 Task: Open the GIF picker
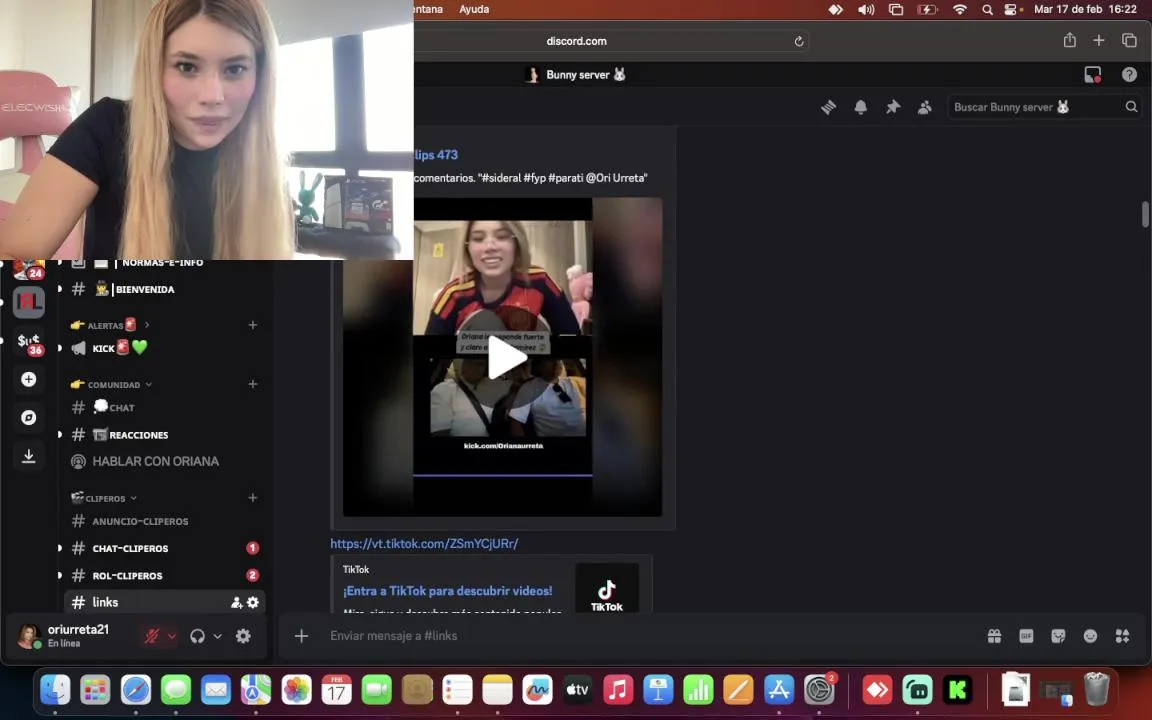[1026, 636]
